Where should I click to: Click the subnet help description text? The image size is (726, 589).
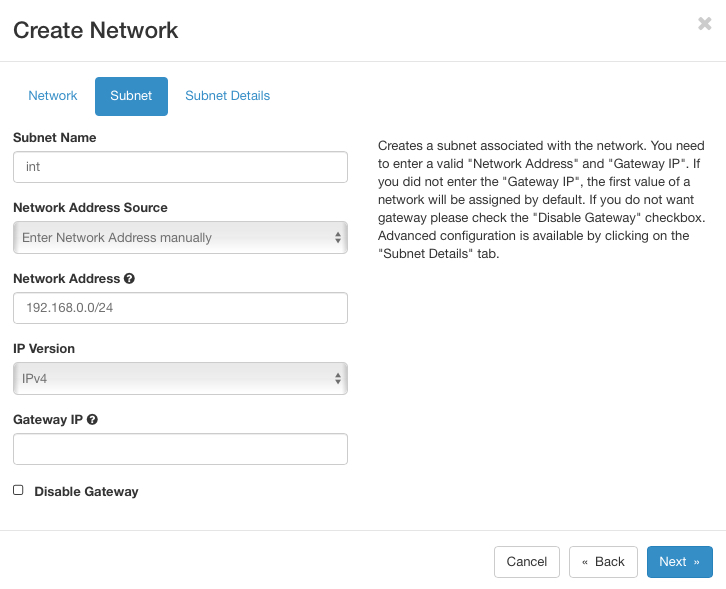541,200
